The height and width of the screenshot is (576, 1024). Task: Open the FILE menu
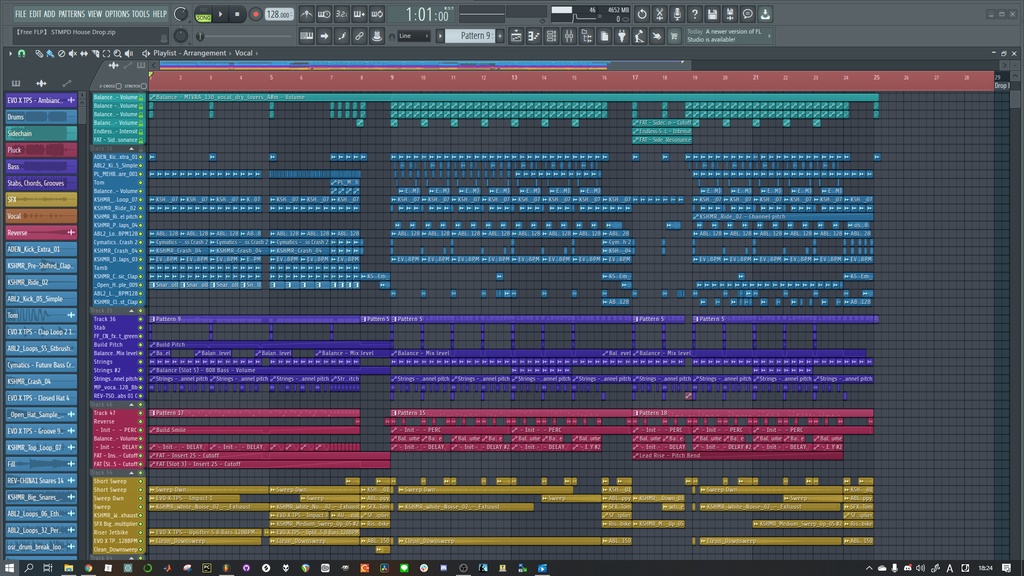[20, 14]
